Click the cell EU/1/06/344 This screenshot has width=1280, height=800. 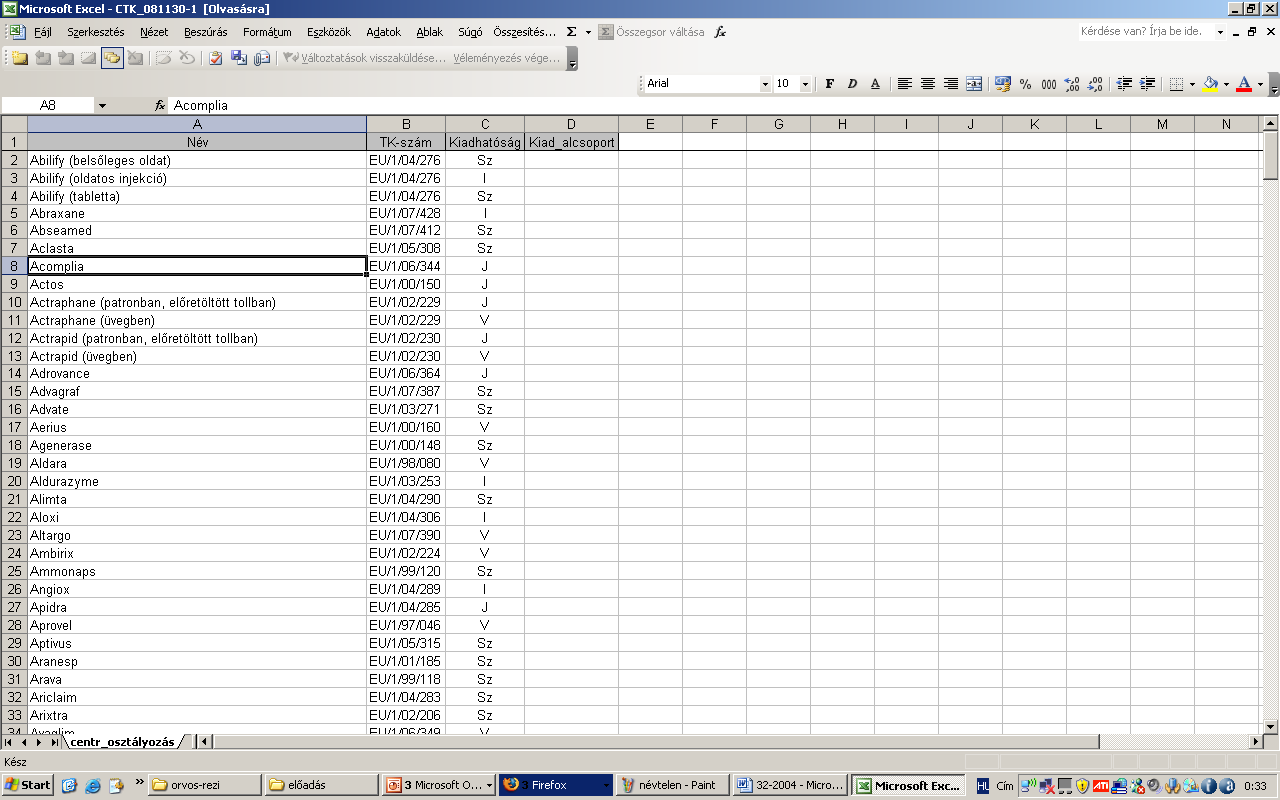(x=406, y=266)
